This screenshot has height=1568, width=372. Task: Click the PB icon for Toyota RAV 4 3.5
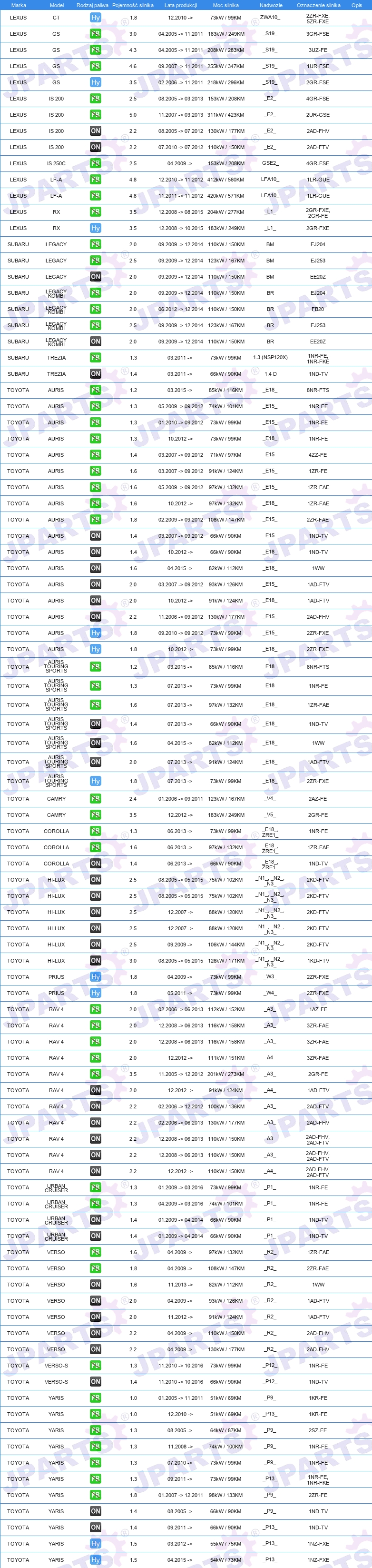pos(96,1075)
